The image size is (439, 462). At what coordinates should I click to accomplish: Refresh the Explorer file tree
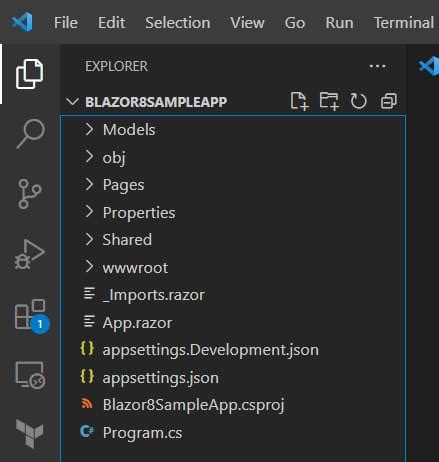pyautogui.click(x=359, y=101)
